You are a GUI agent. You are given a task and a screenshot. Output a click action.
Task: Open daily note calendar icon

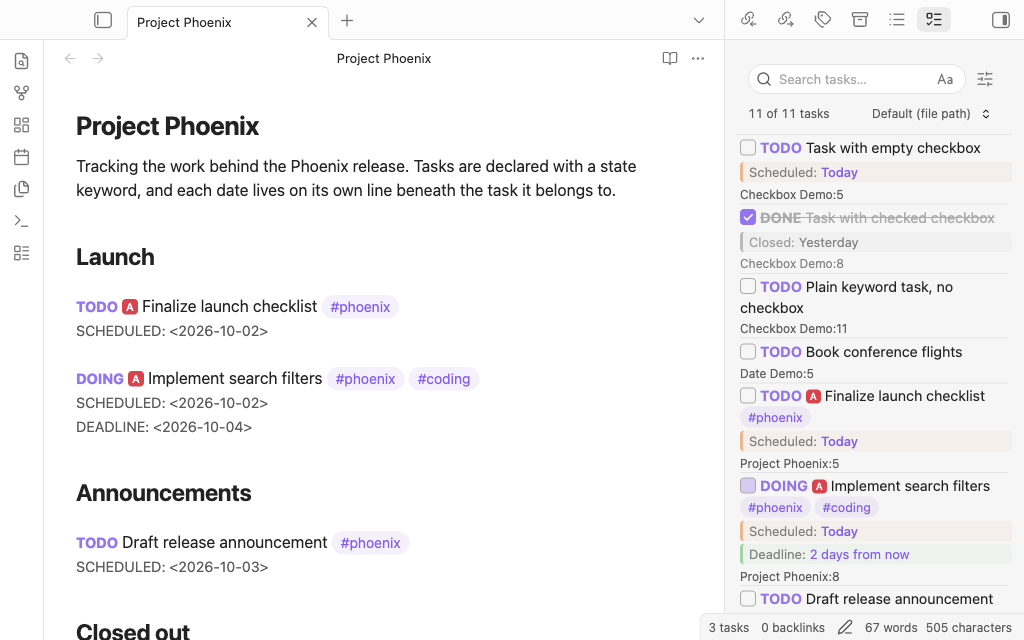(22, 157)
